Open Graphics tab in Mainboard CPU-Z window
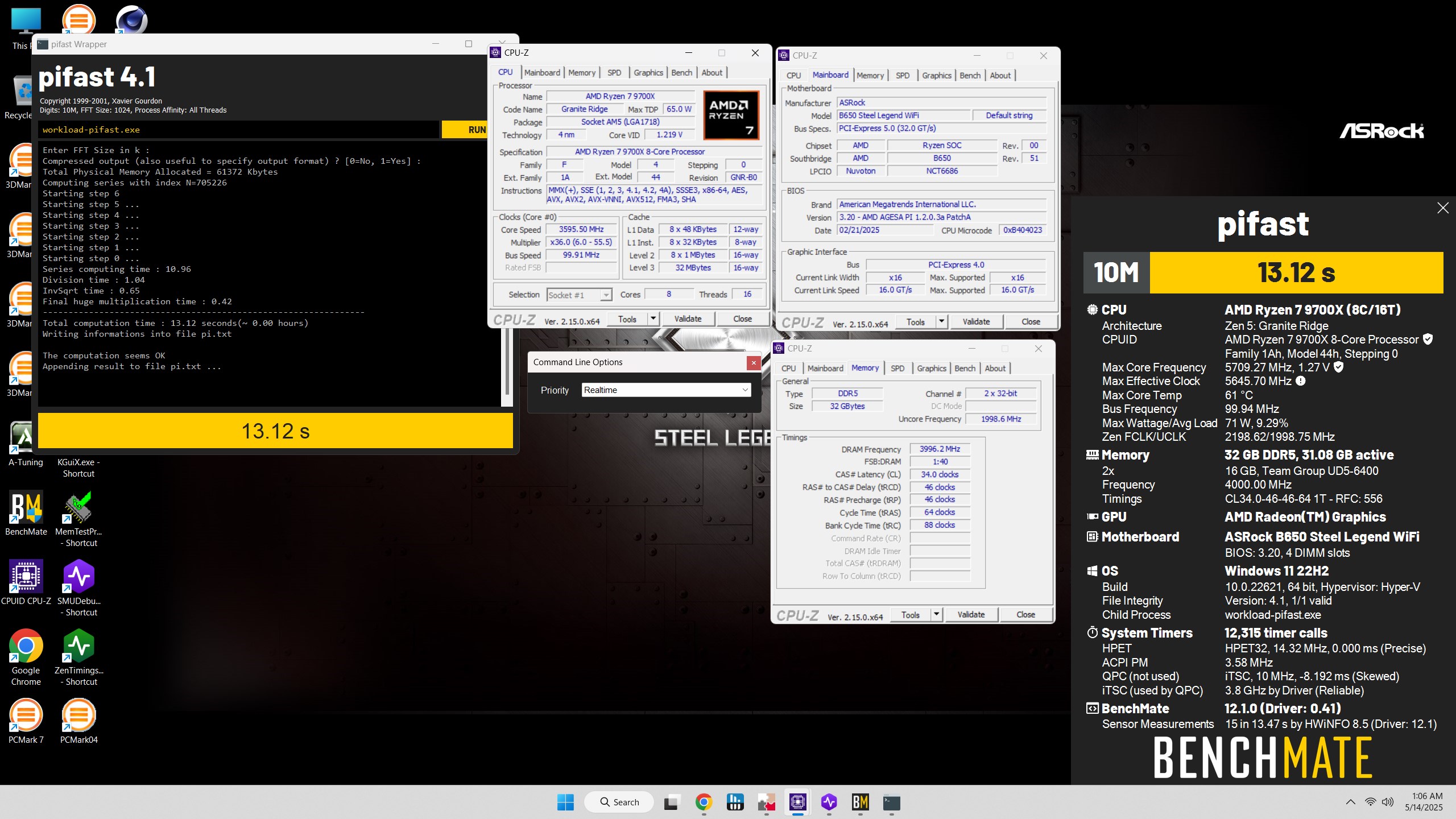 click(937, 76)
